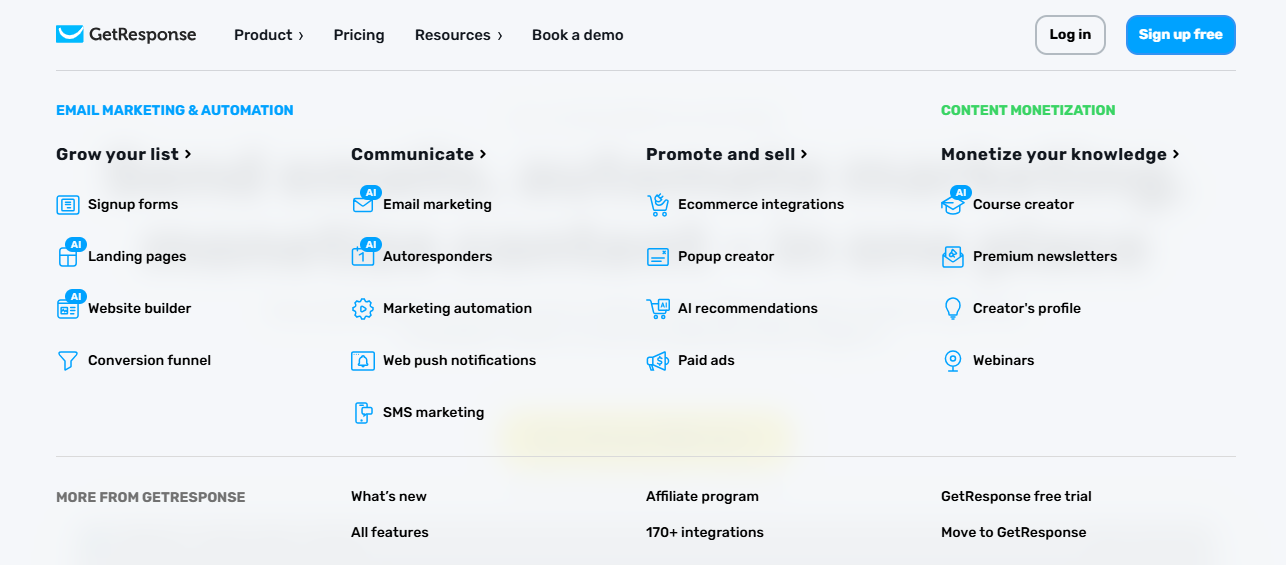Click the Webinars webcam icon
Image resolution: width=1286 pixels, height=565 pixels.
point(953,361)
